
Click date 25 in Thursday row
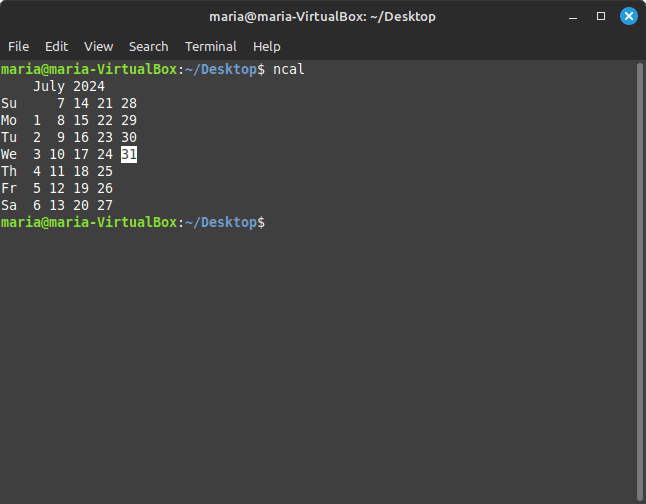(105, 171)
